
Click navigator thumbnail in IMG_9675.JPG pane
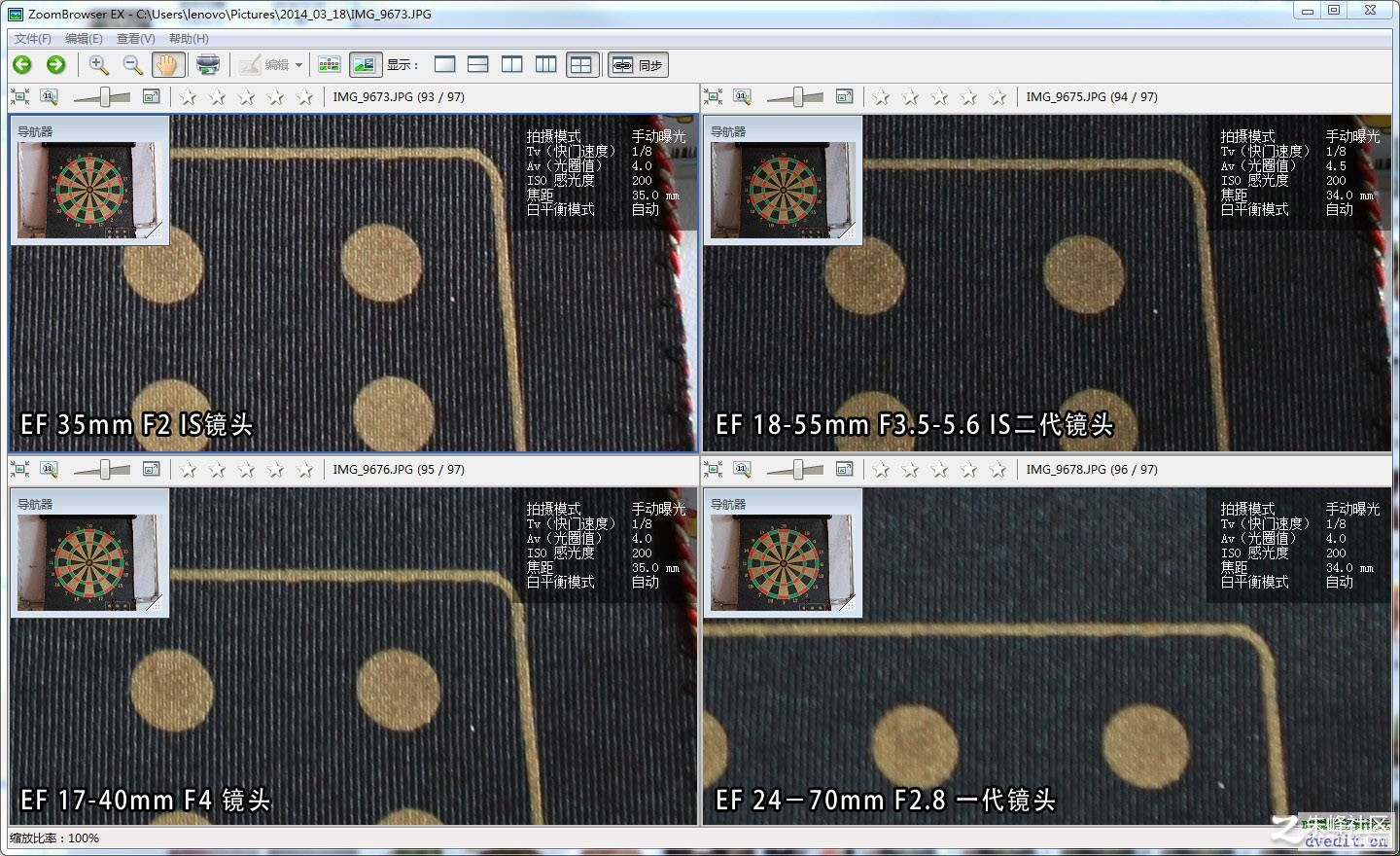[784, 191]
